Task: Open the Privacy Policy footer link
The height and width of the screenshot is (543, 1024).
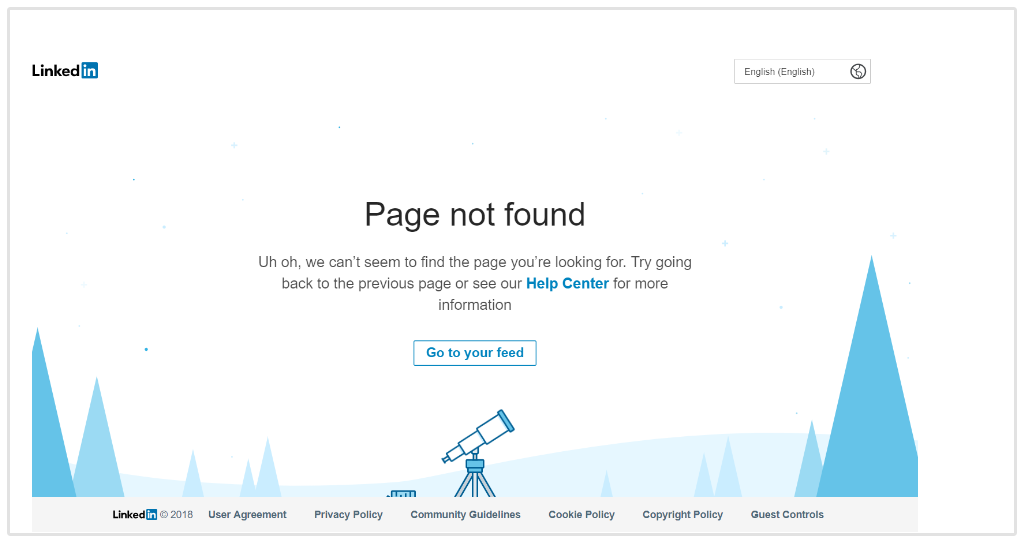Action: tap(348, 515)
